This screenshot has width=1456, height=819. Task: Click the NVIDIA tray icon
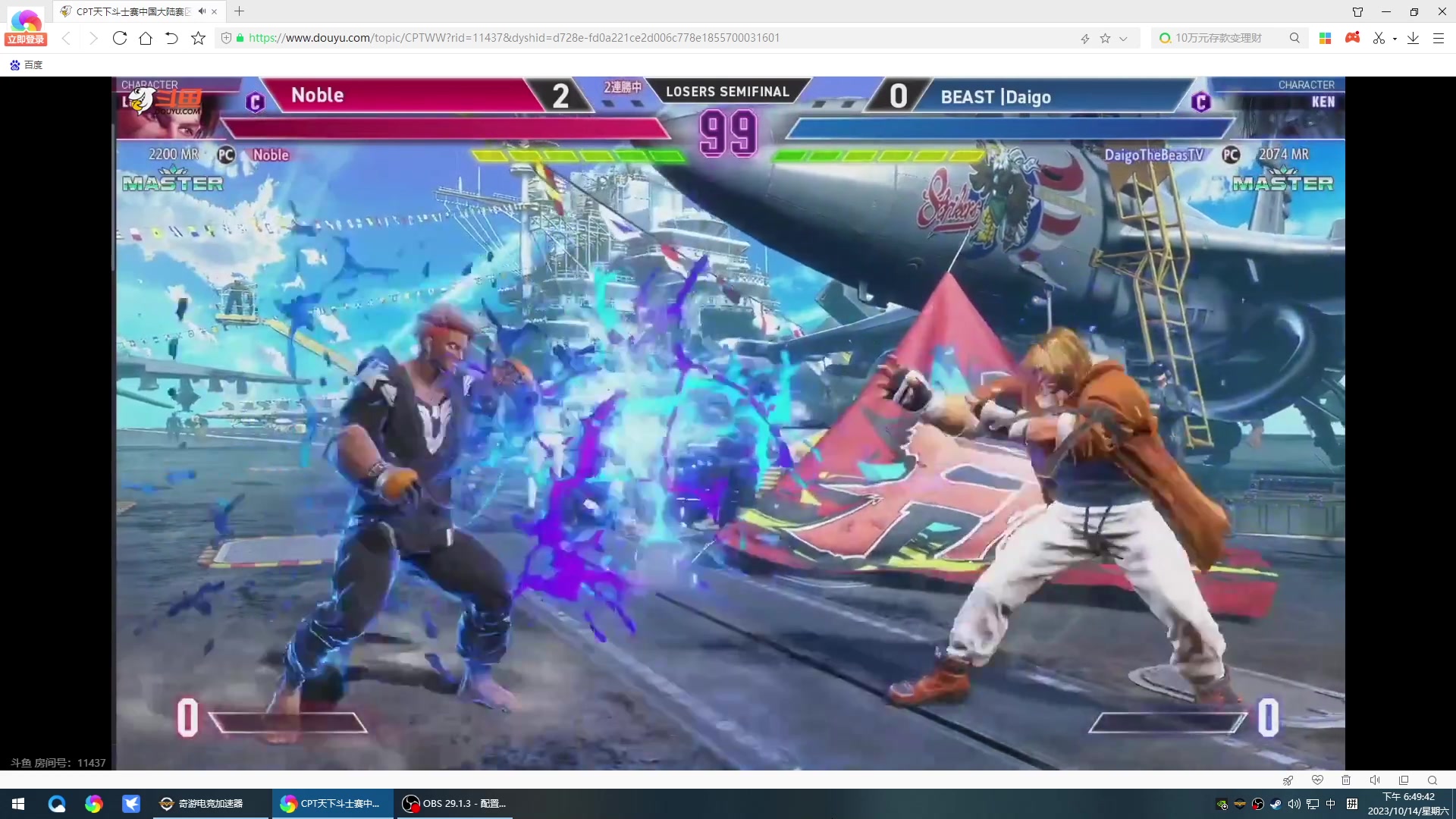tap(1222, 804)
